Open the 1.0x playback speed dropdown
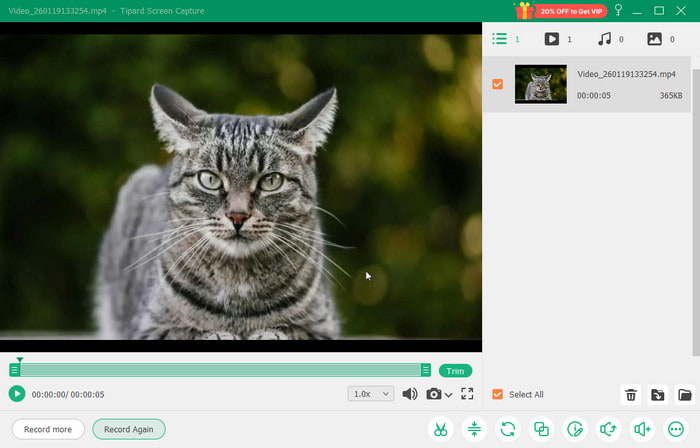This screenshot has height=448, width=700. point(371,394)
